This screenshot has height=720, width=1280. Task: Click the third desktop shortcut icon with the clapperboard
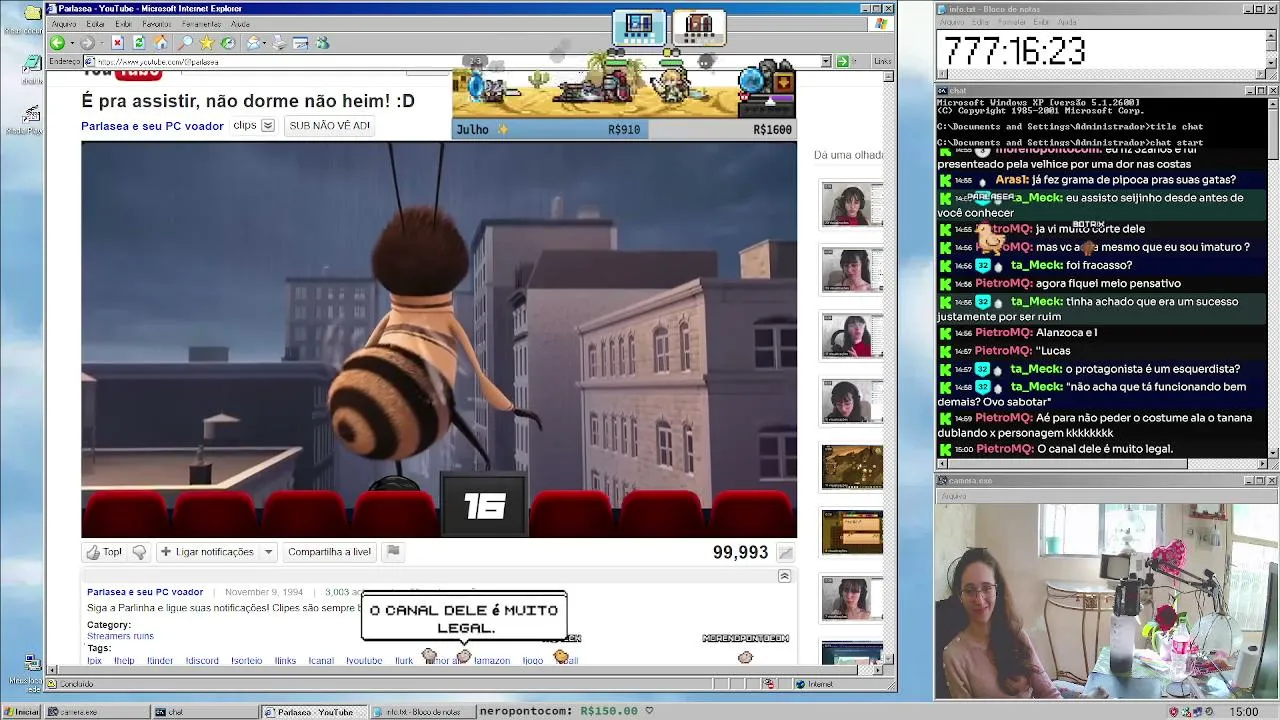[31, 115]
